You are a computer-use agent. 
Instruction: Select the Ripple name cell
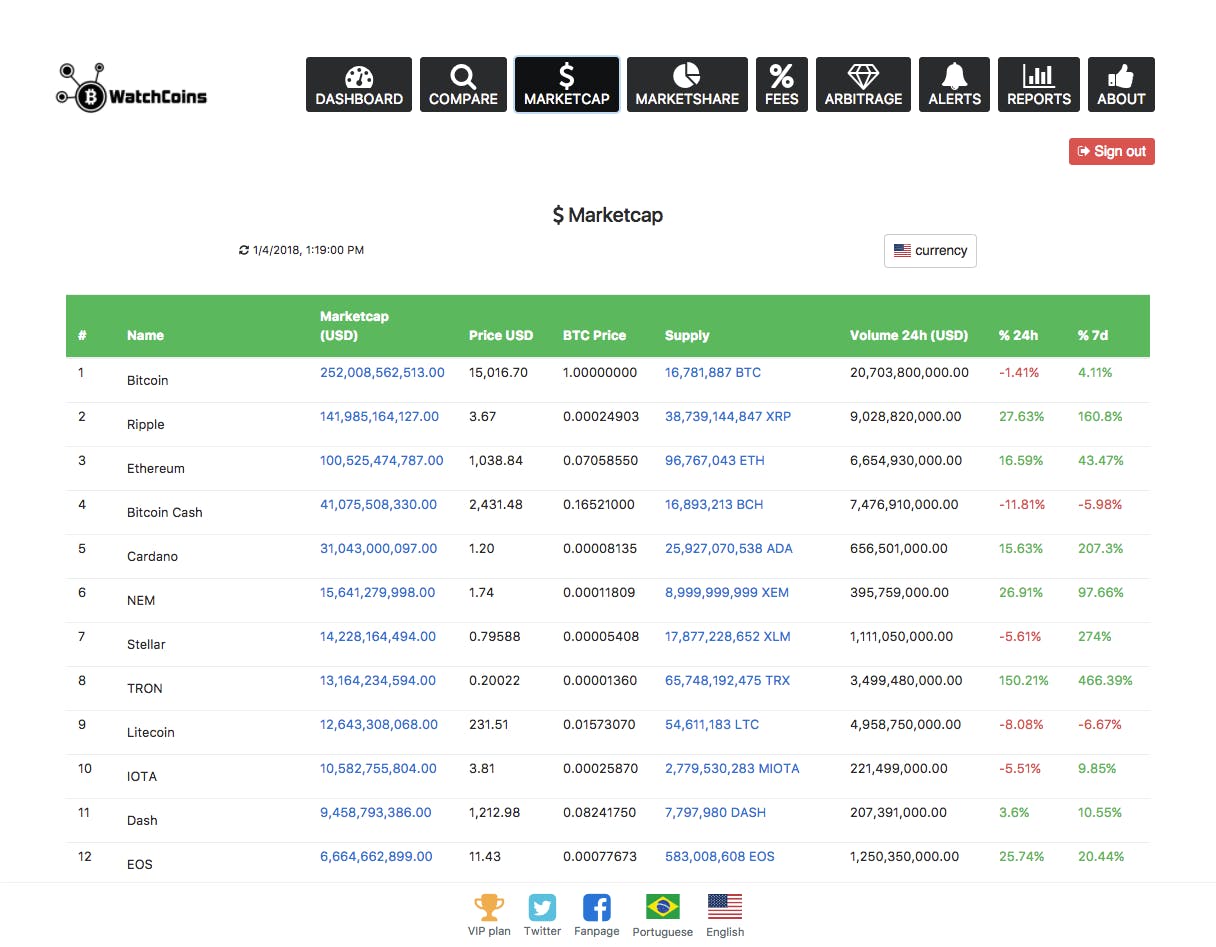[146, 424]
